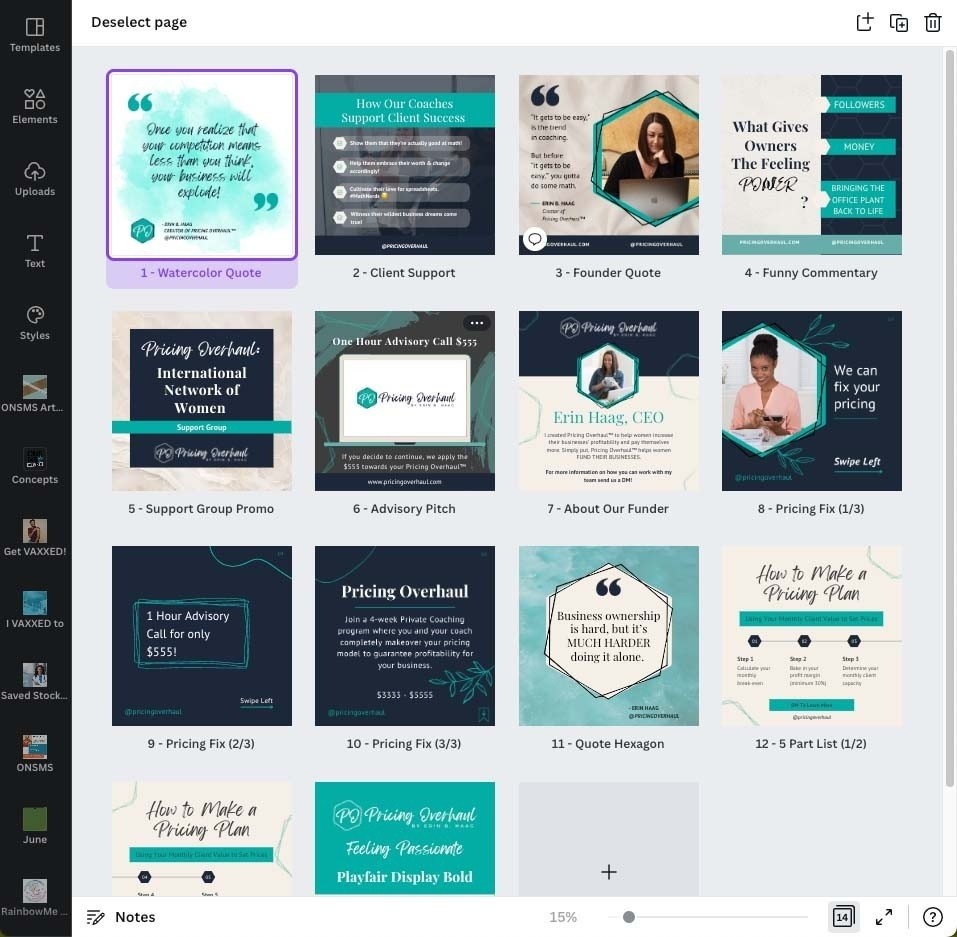This screenshot has height=937, width=957.
Task: Open the Styles panel
Action: [35, 323]
